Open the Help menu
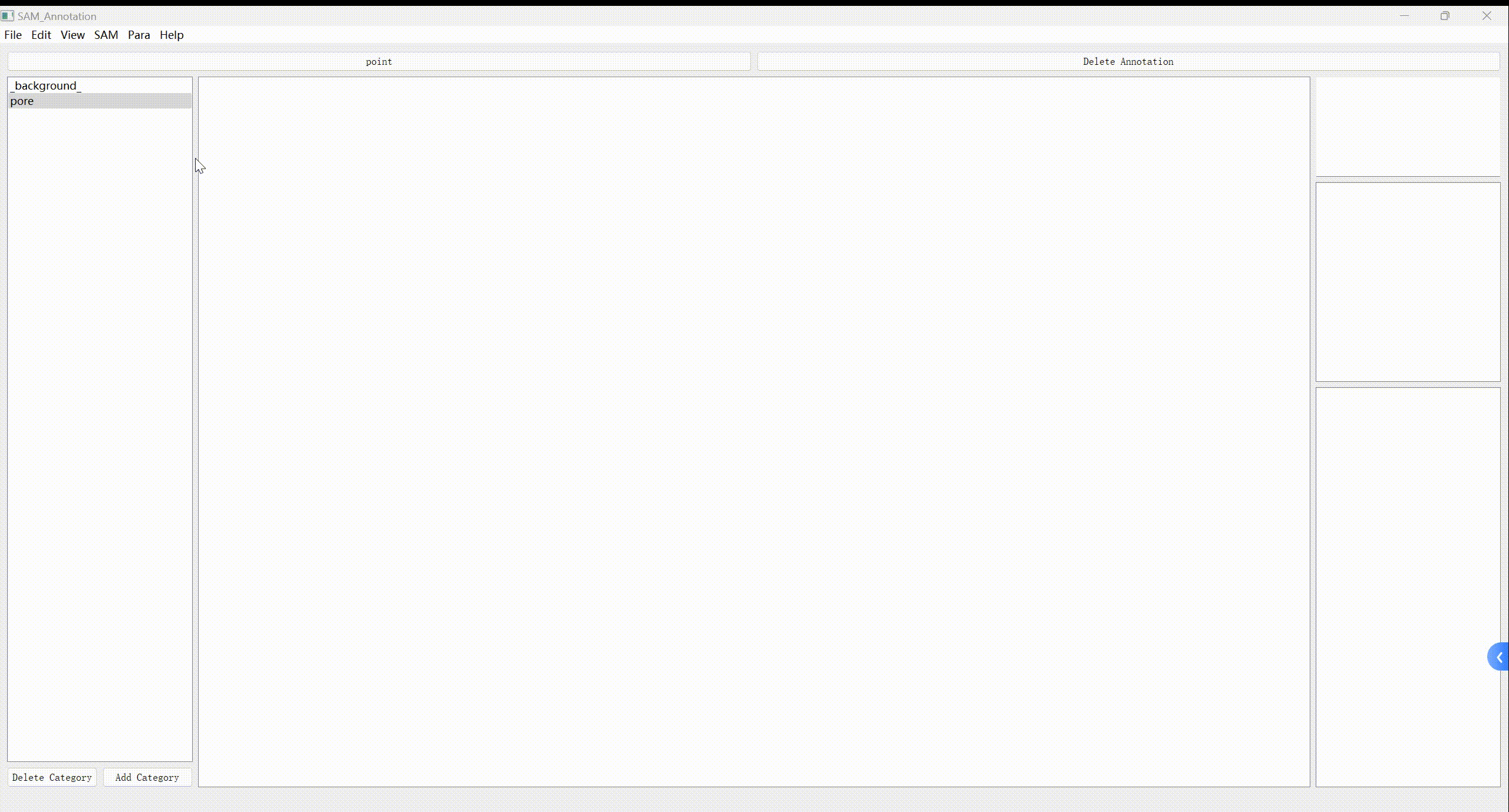This screenshot has height=812, width=1509. (x=172, y=35)
